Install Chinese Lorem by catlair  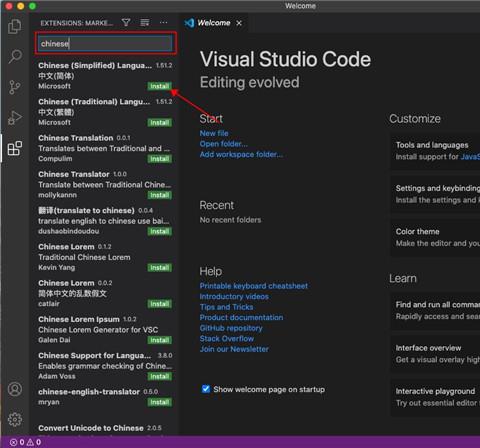160,304
